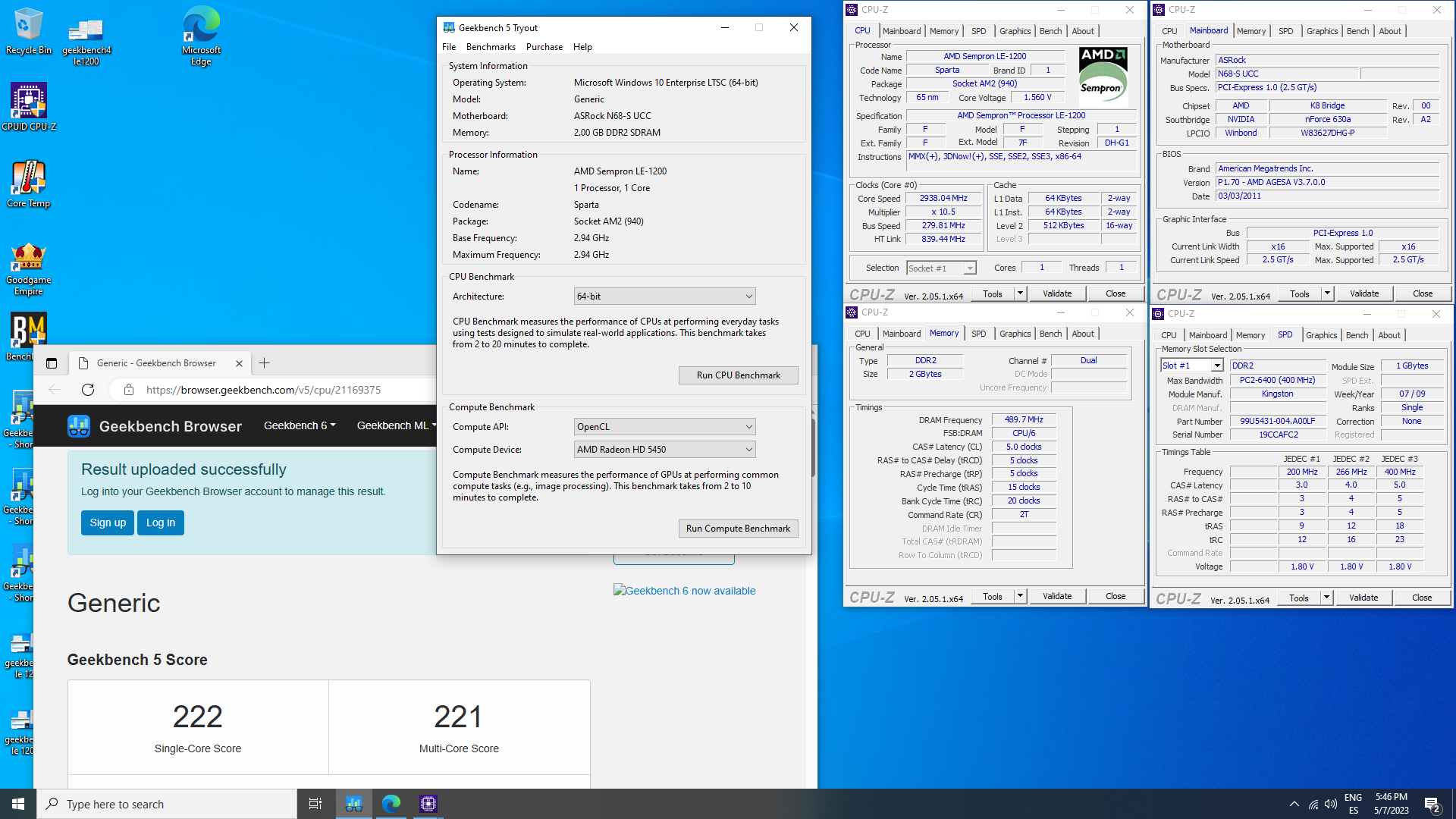1456x819 pixels.
Task: View site information lock icon
Action: (129, 390)
